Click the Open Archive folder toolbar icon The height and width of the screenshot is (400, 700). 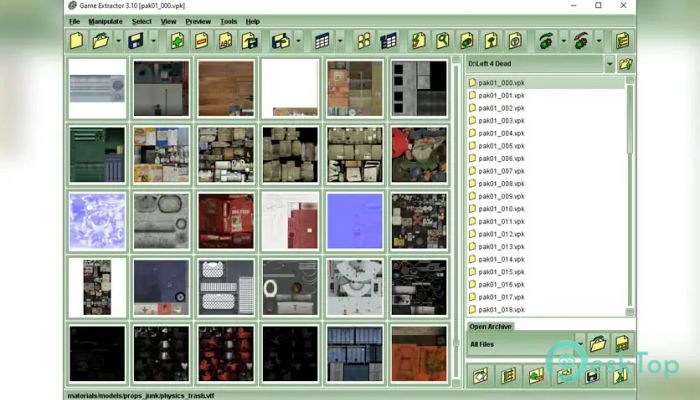pyautogui.click(x=101, y=41)
